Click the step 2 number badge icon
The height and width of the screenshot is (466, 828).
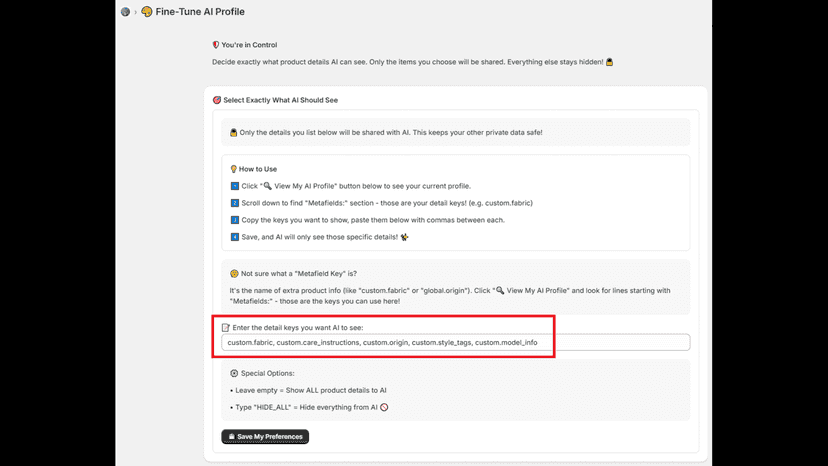coord(235,203)
